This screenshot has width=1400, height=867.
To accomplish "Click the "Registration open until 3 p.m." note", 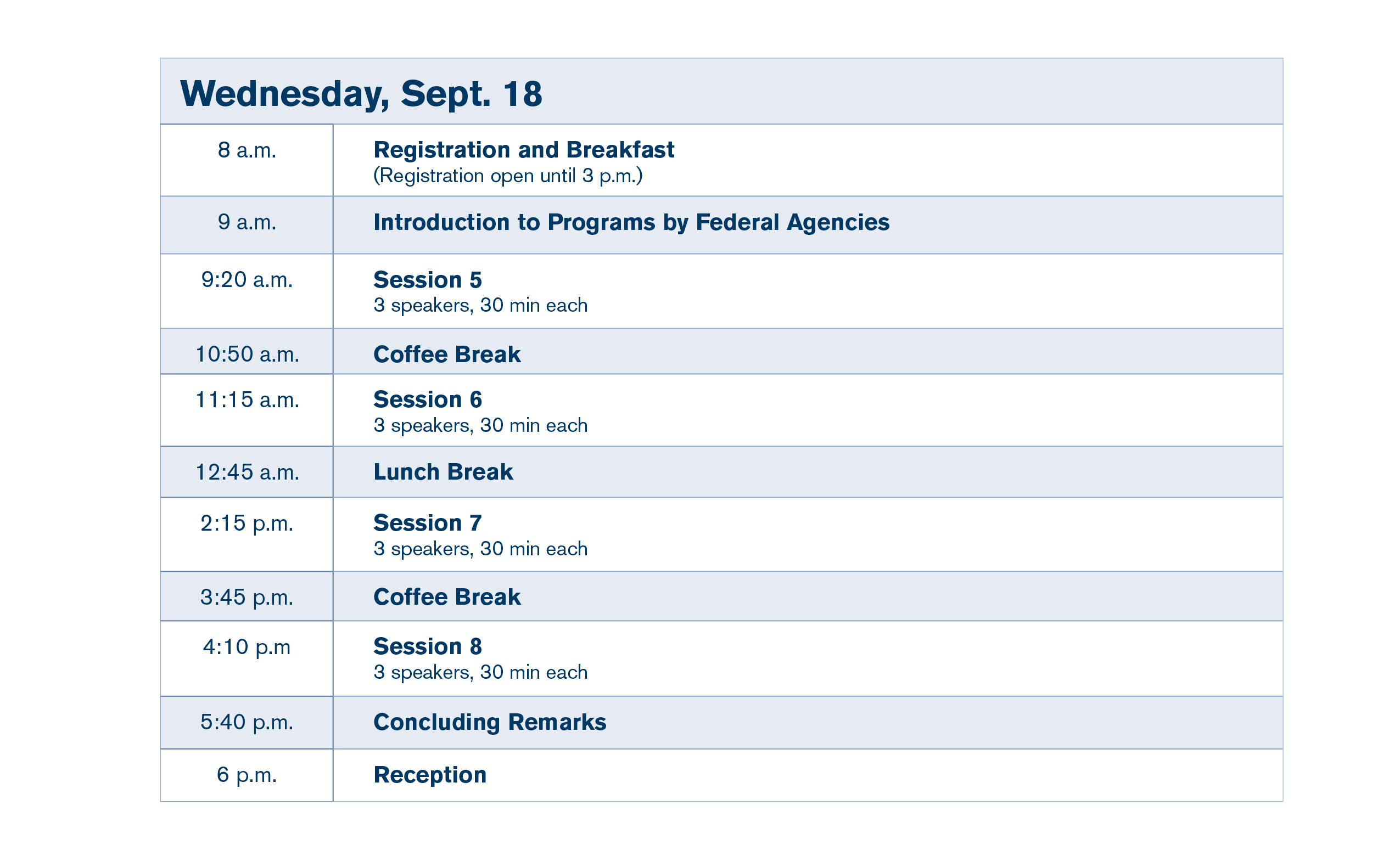I will coord(508,176).
